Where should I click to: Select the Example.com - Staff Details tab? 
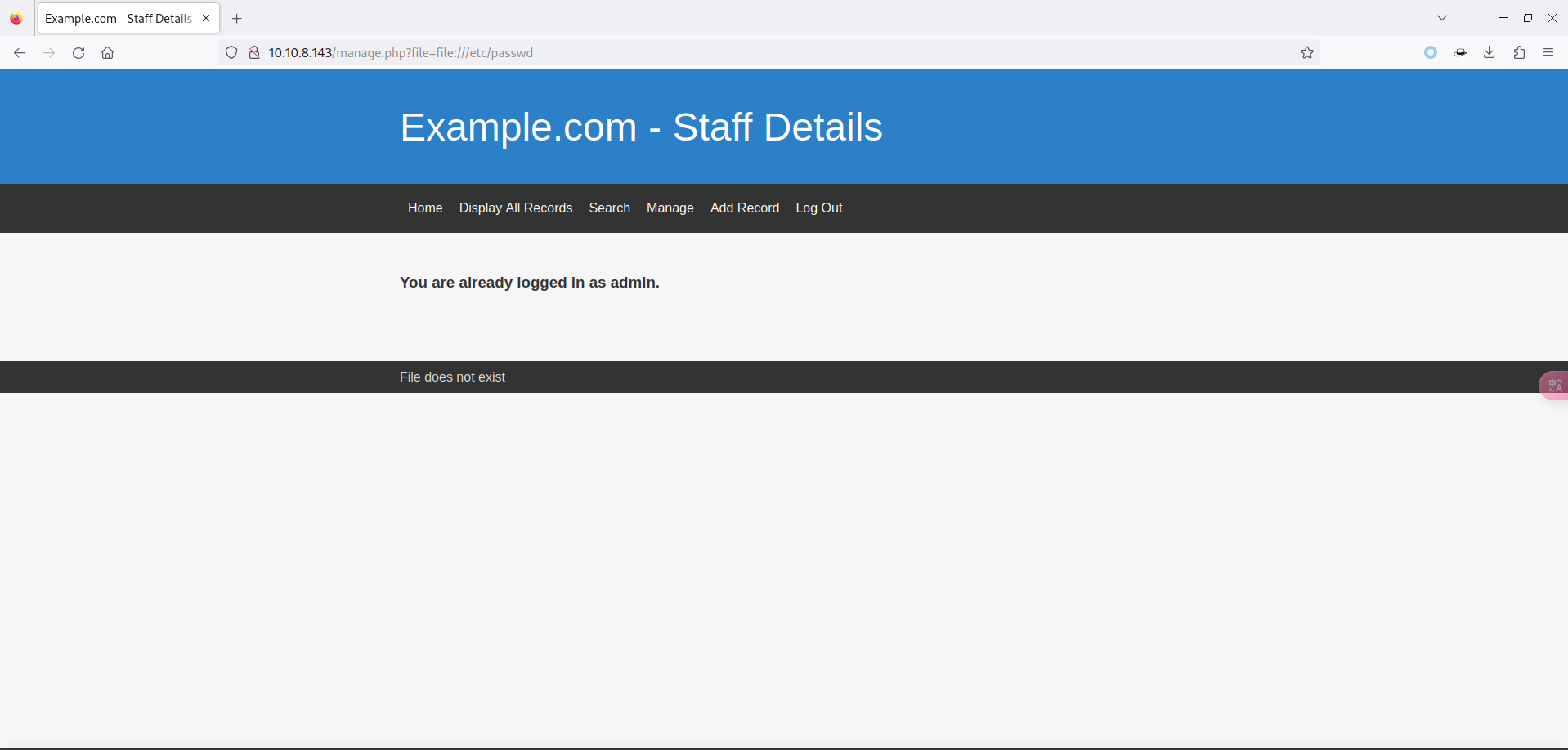point(119,19)
